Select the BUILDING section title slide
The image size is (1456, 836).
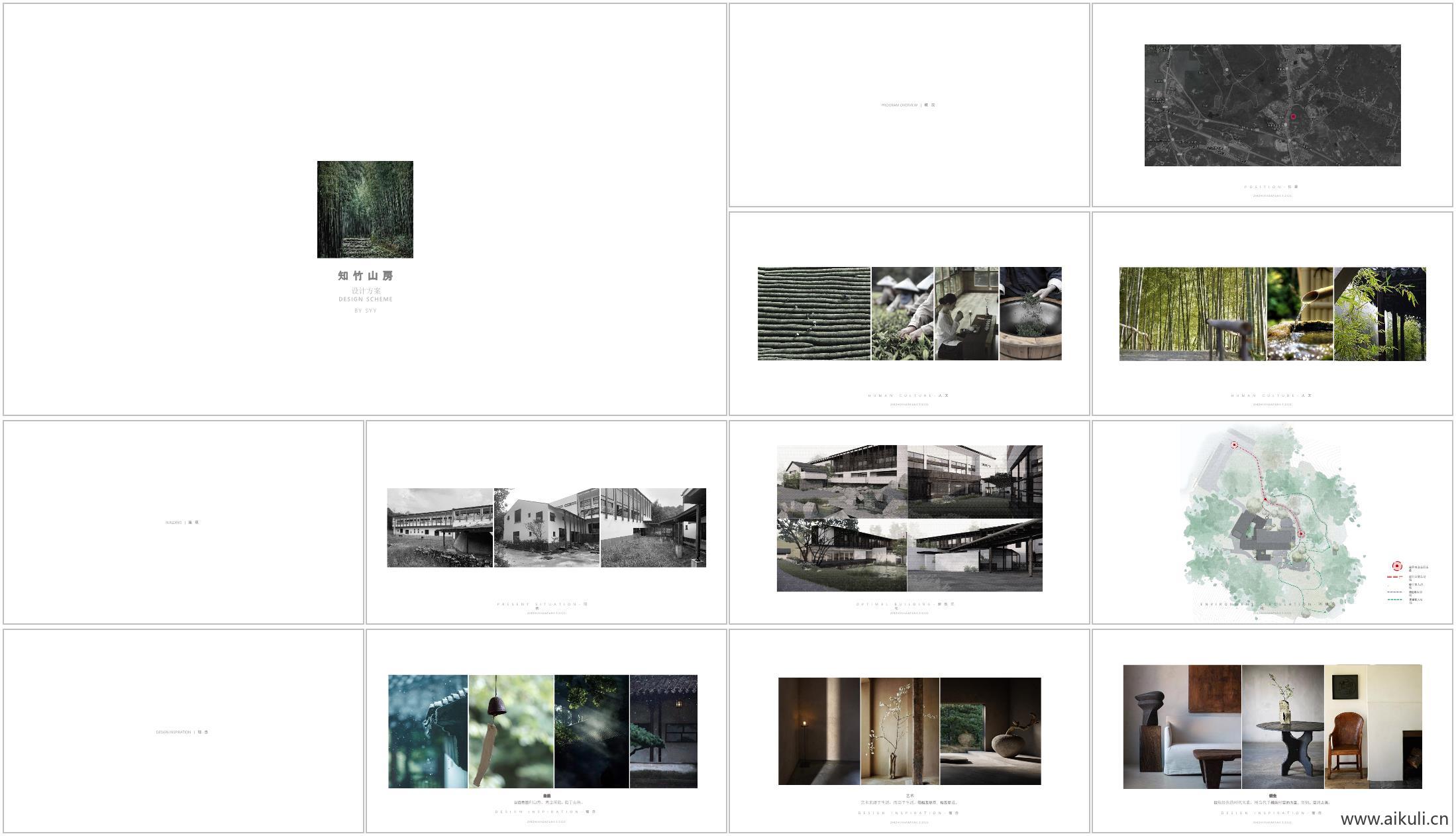pos(183,522)
